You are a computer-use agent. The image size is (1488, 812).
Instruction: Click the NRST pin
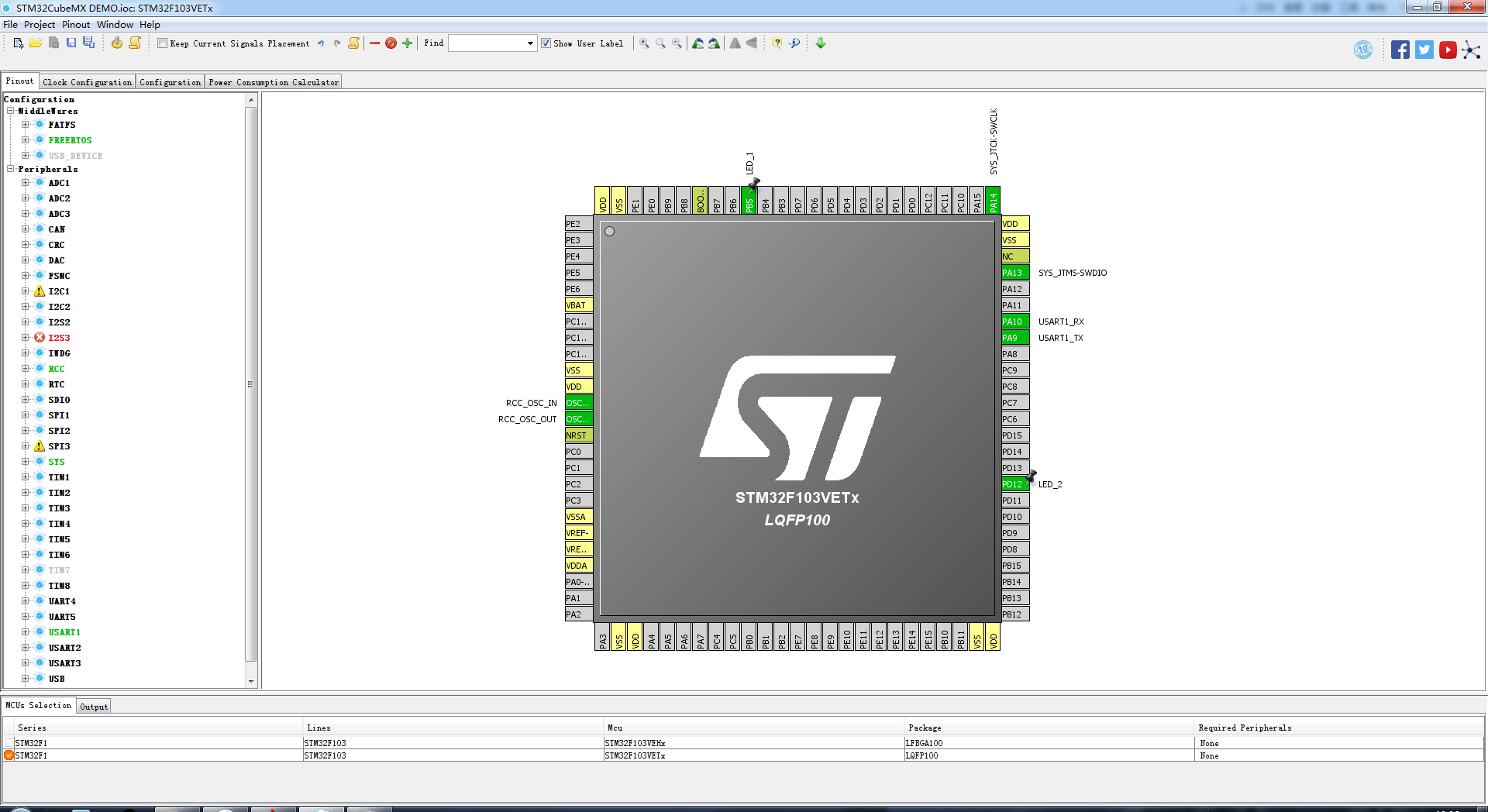click(579, 435)
